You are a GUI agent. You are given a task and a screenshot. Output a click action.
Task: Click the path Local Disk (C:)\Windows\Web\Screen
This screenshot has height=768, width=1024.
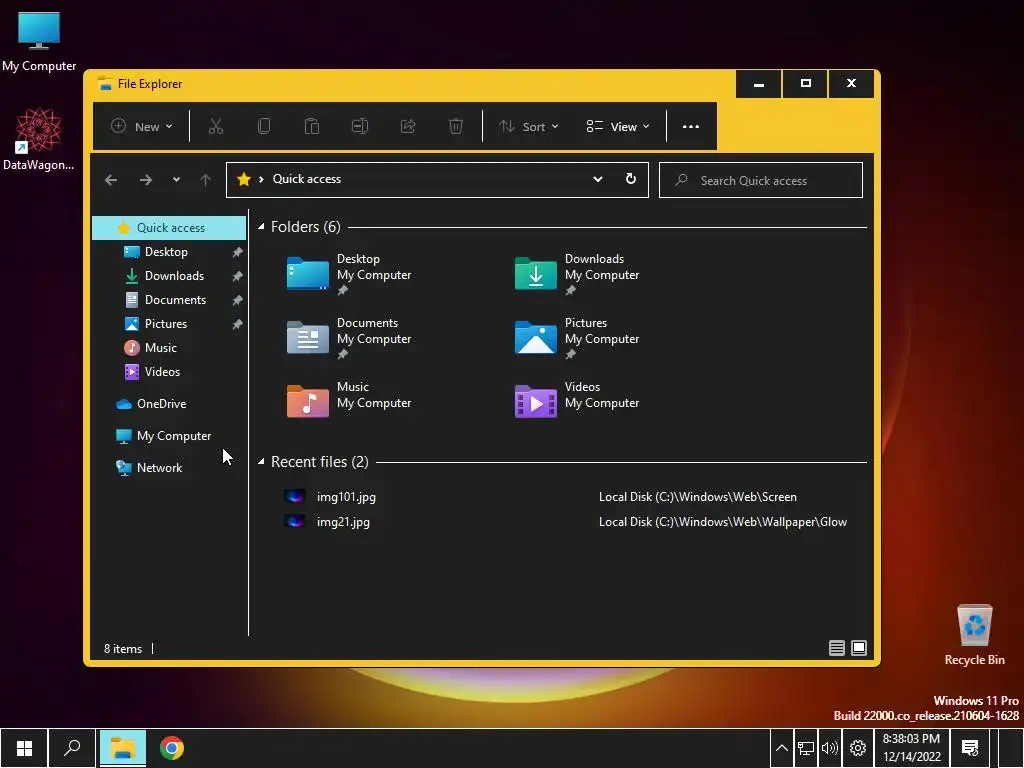click(697, 497)
